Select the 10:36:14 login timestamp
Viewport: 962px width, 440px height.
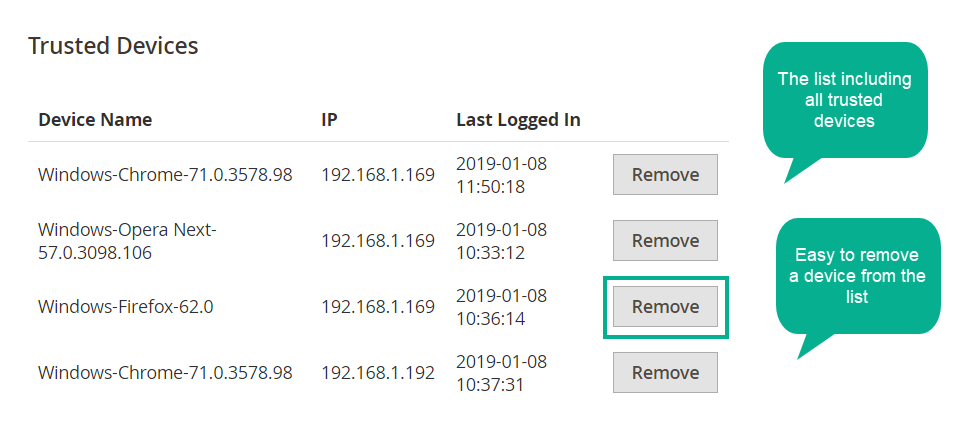(501, 307)
